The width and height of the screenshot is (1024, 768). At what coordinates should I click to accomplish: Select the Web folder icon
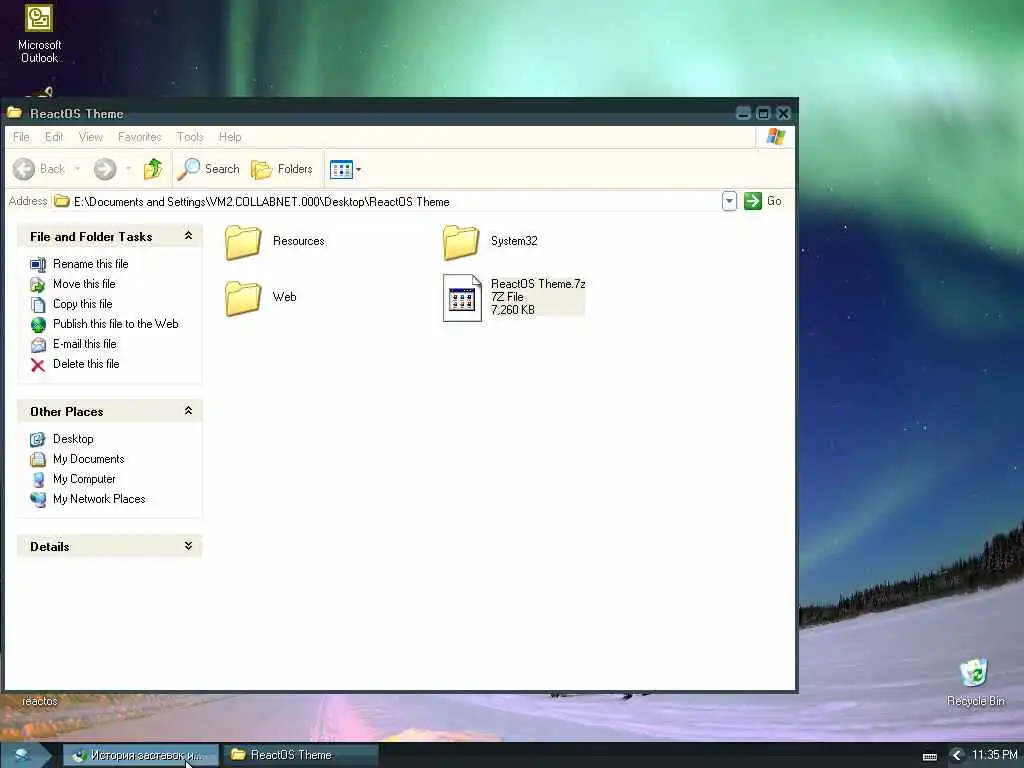[243, 298]
